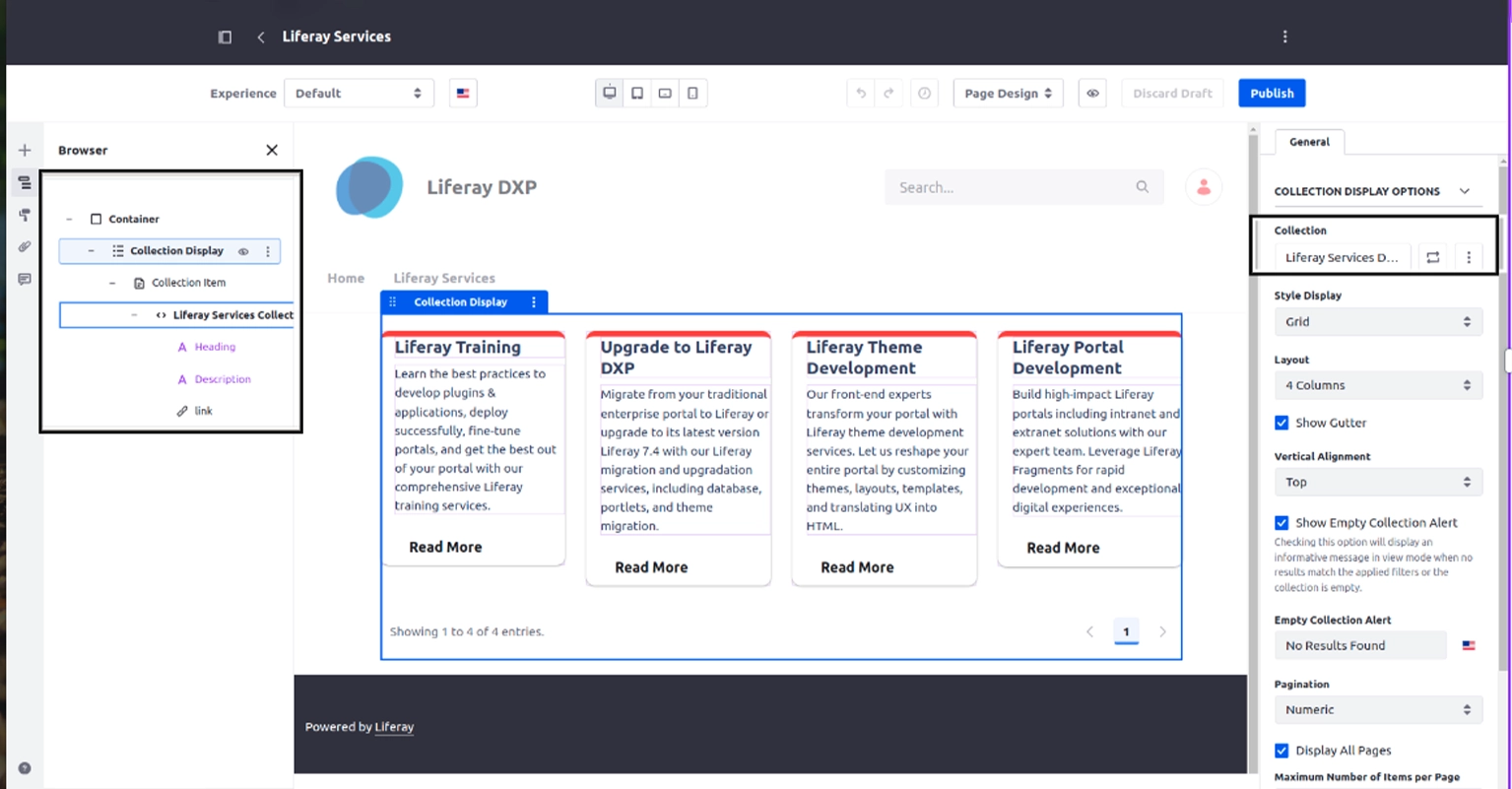The image size is (1512, 789).
Task: Open the Page Content link icon
Action: point(25,247)
